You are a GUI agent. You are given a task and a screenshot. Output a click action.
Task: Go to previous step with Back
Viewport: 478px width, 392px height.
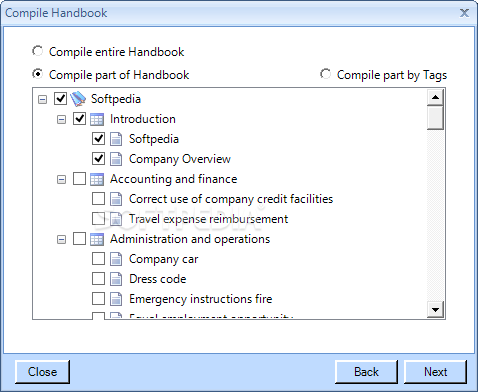pyautogui.click(x=366, y=372)
